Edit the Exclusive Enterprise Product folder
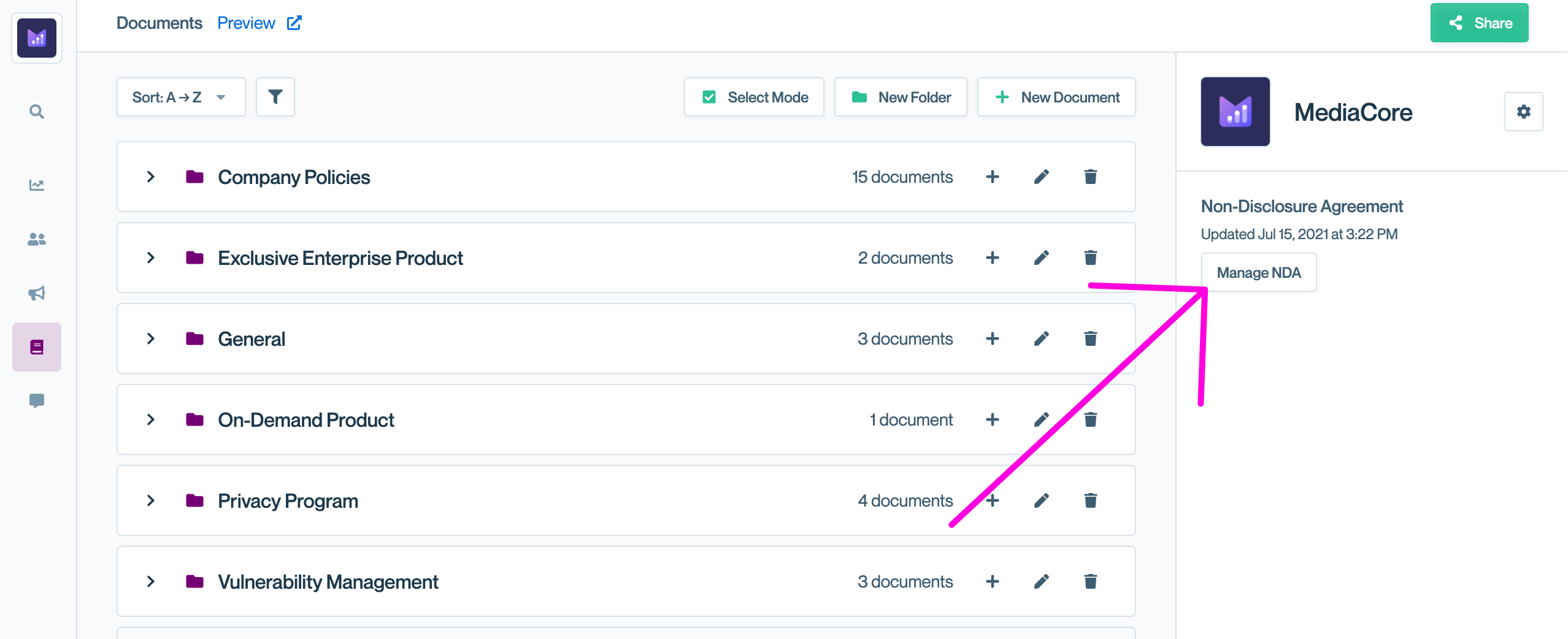Screen dimensions: 1568x639 tap(1042, 258)
